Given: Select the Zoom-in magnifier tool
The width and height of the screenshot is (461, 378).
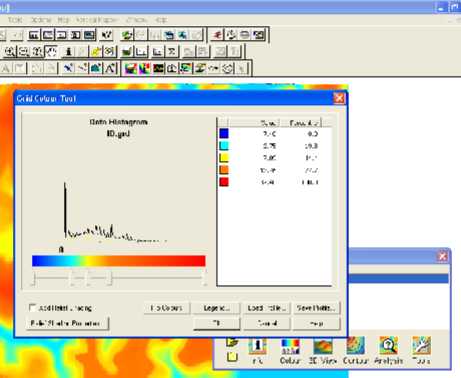Looking at the screenshot, I should 10,52.
